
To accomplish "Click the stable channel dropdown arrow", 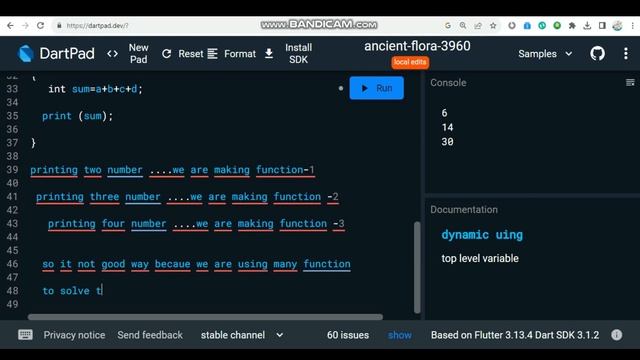I will click(280, 335).
